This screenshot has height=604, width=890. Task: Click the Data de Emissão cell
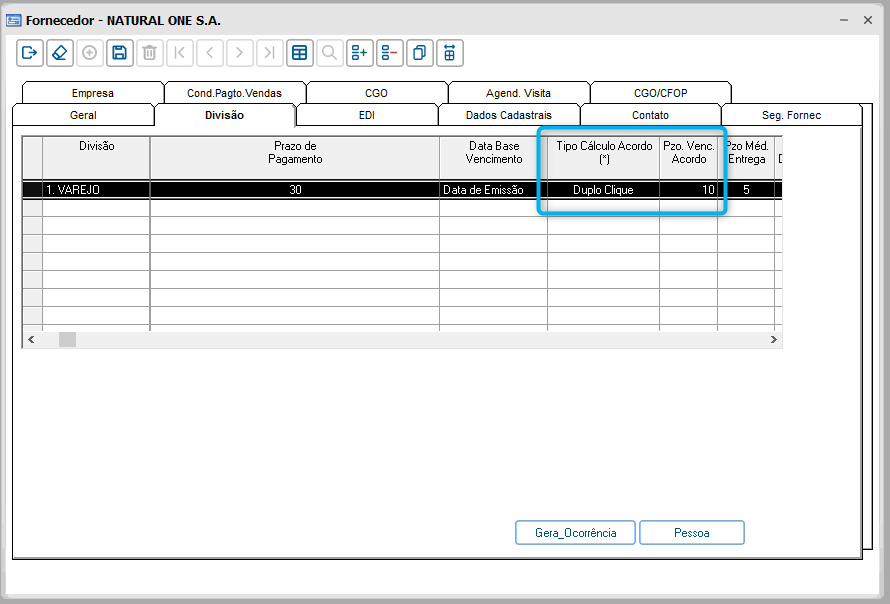[x=494, y=190]
